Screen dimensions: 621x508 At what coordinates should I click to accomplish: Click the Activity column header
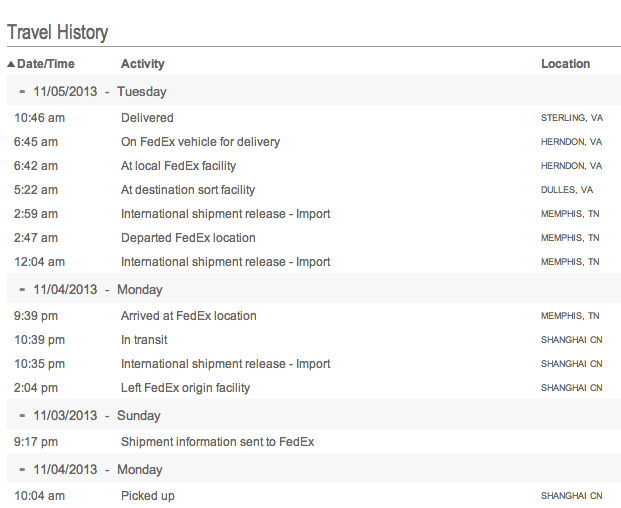(143, 64)
